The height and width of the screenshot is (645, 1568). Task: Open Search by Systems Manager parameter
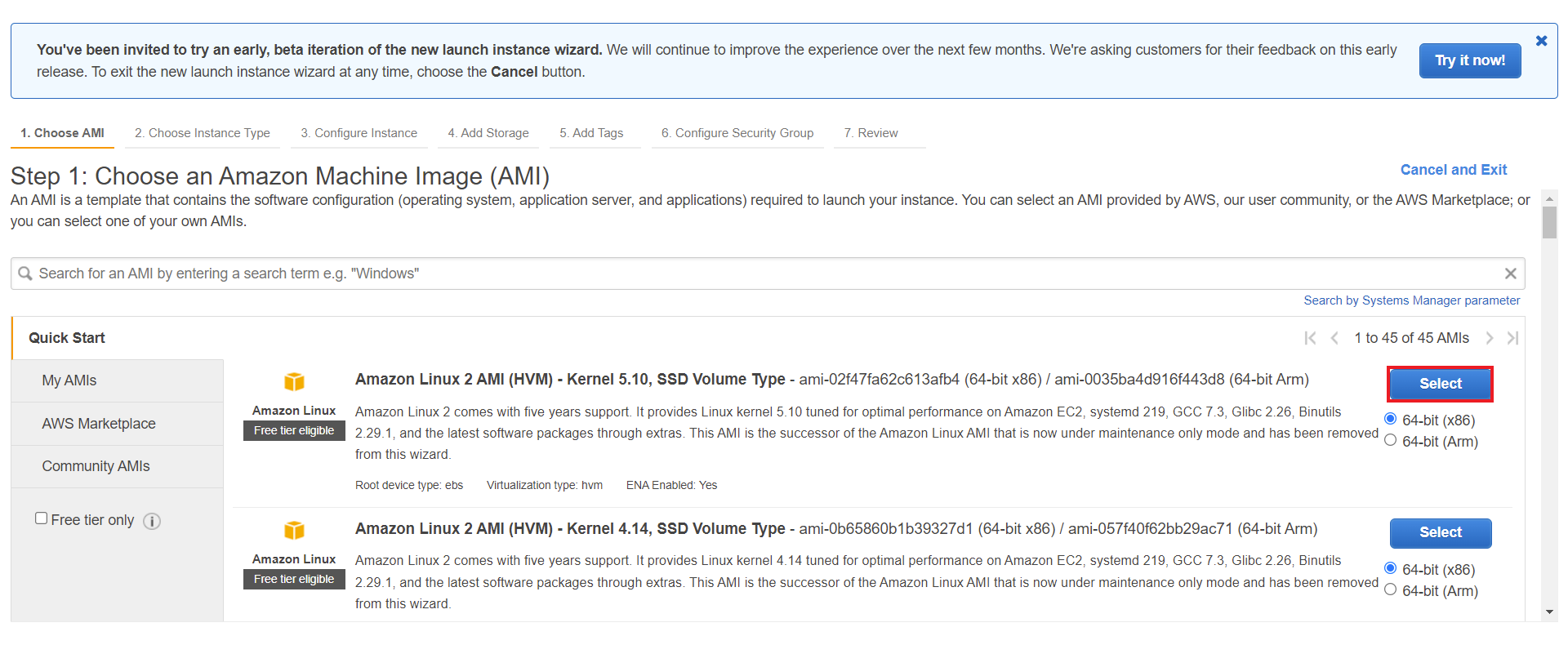click(1412, 300)
